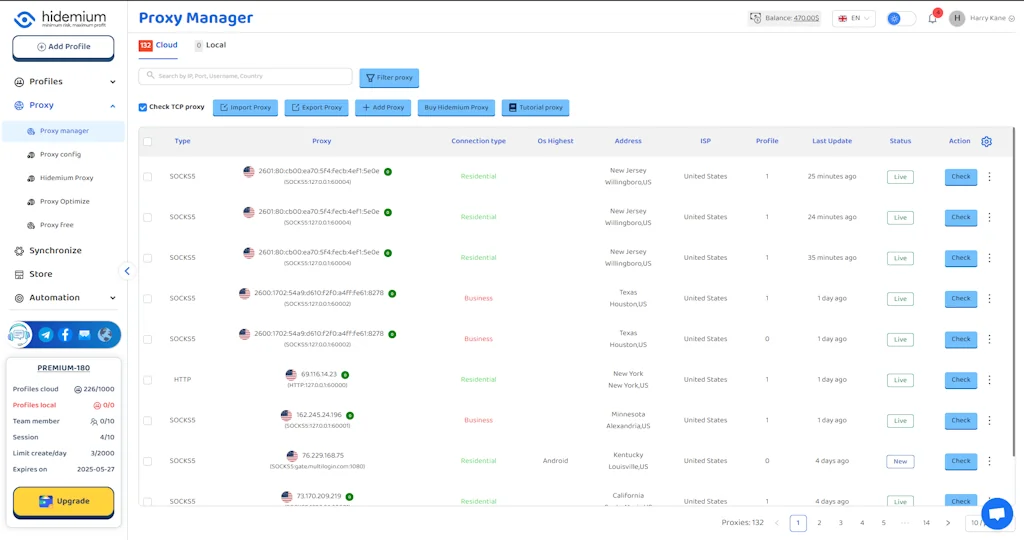The image size is (1024, 540).
Task: Open Hidemium Proxy in sidebar
Action: click(x=66, y=178)
